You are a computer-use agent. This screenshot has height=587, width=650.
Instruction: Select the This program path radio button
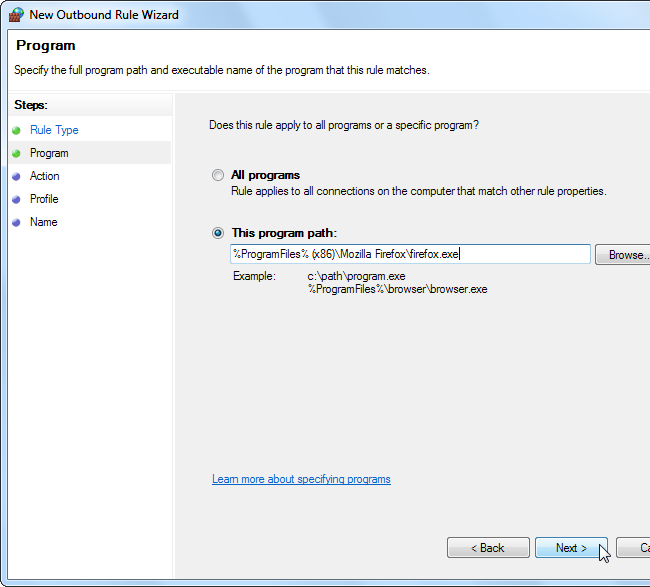tap(218, 233)
